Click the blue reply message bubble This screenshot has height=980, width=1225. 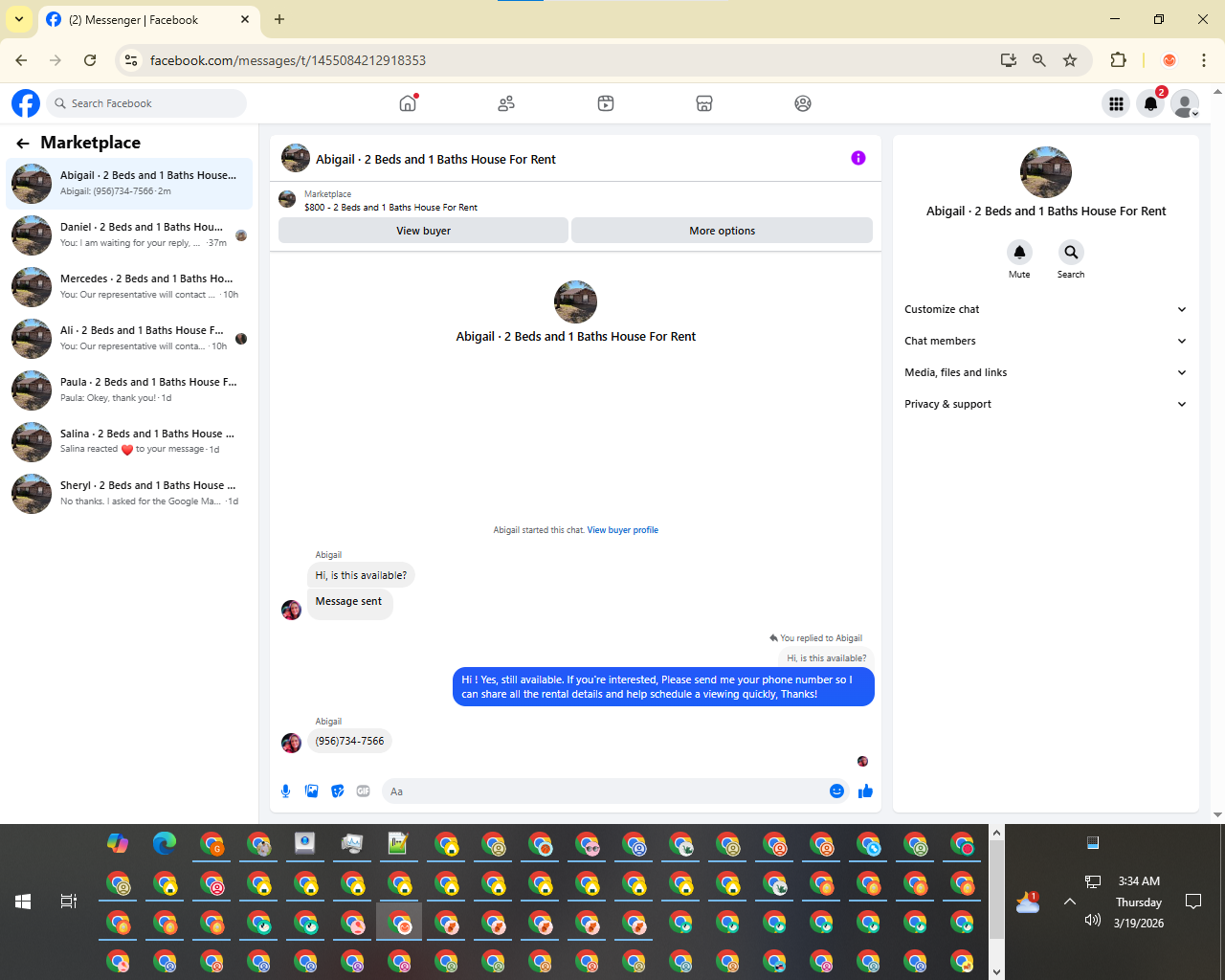coord(663,686)
